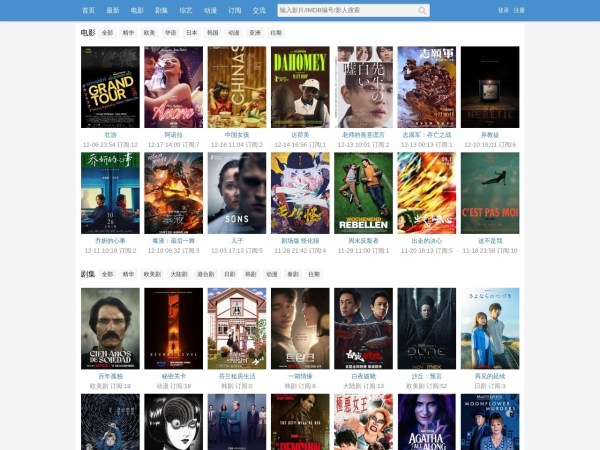This screenshot has height=450, width=600.
Task: Filter series by 大陆剧 tag
Action: 178,273
